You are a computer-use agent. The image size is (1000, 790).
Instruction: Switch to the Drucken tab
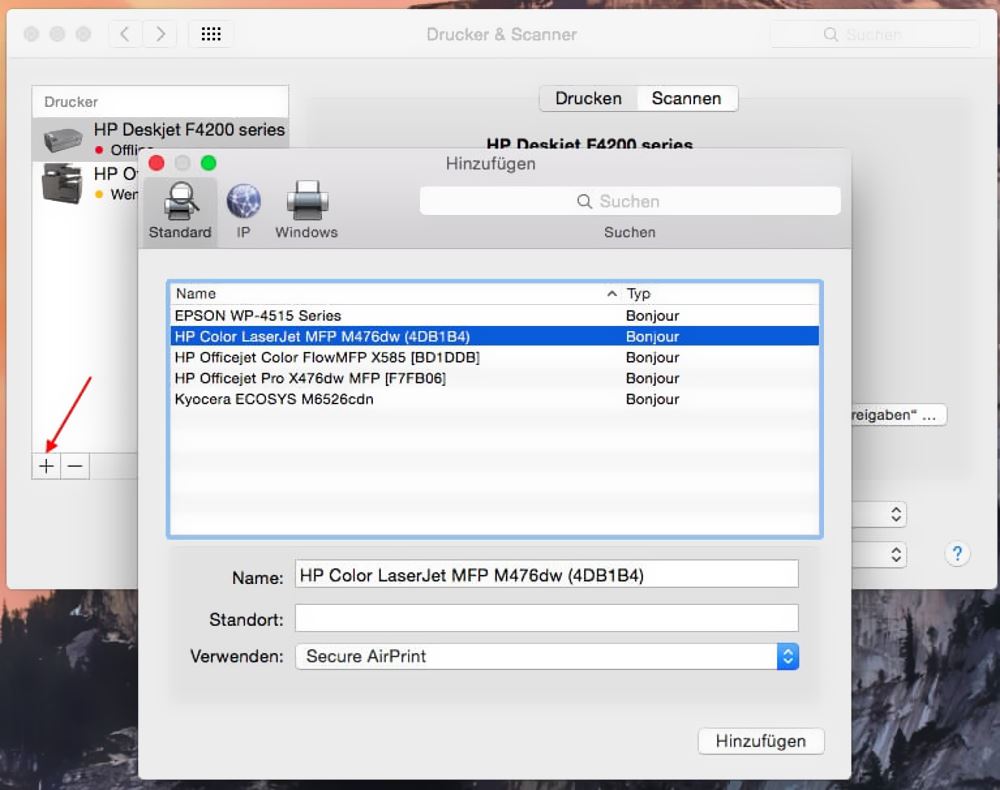[x=588, y=99]
